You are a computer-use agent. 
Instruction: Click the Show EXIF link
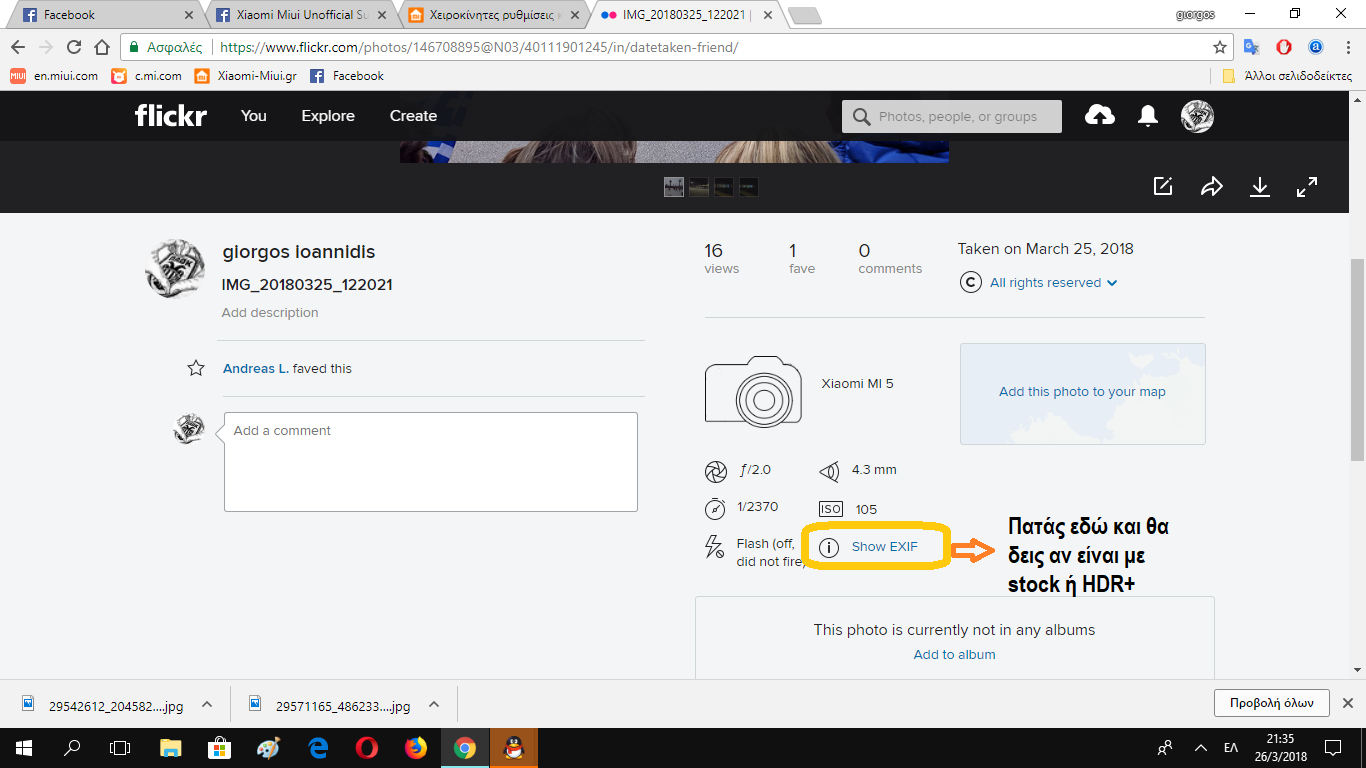[x=884, y=547]
